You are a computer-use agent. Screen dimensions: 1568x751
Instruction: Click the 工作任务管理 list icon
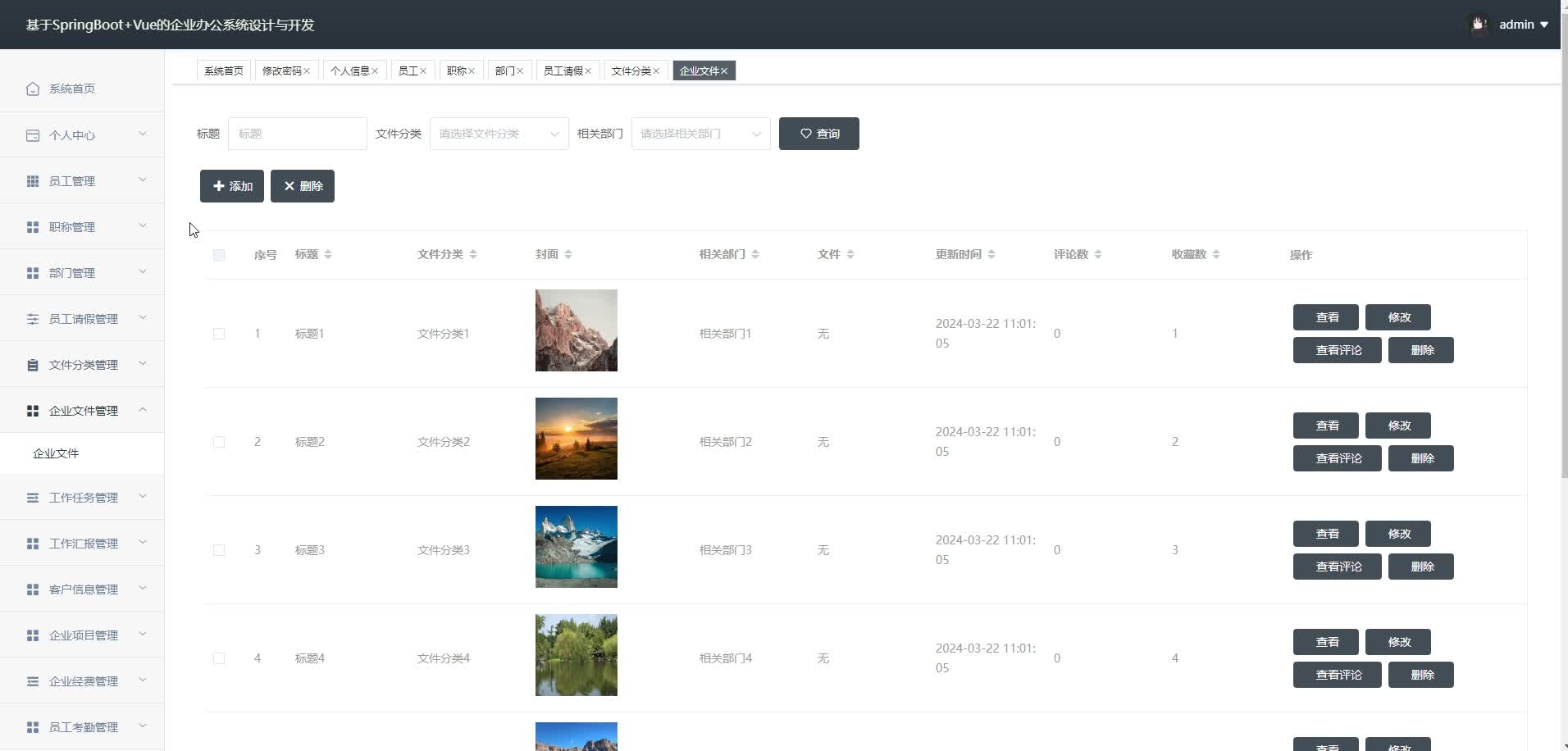(x=33, y=498)
